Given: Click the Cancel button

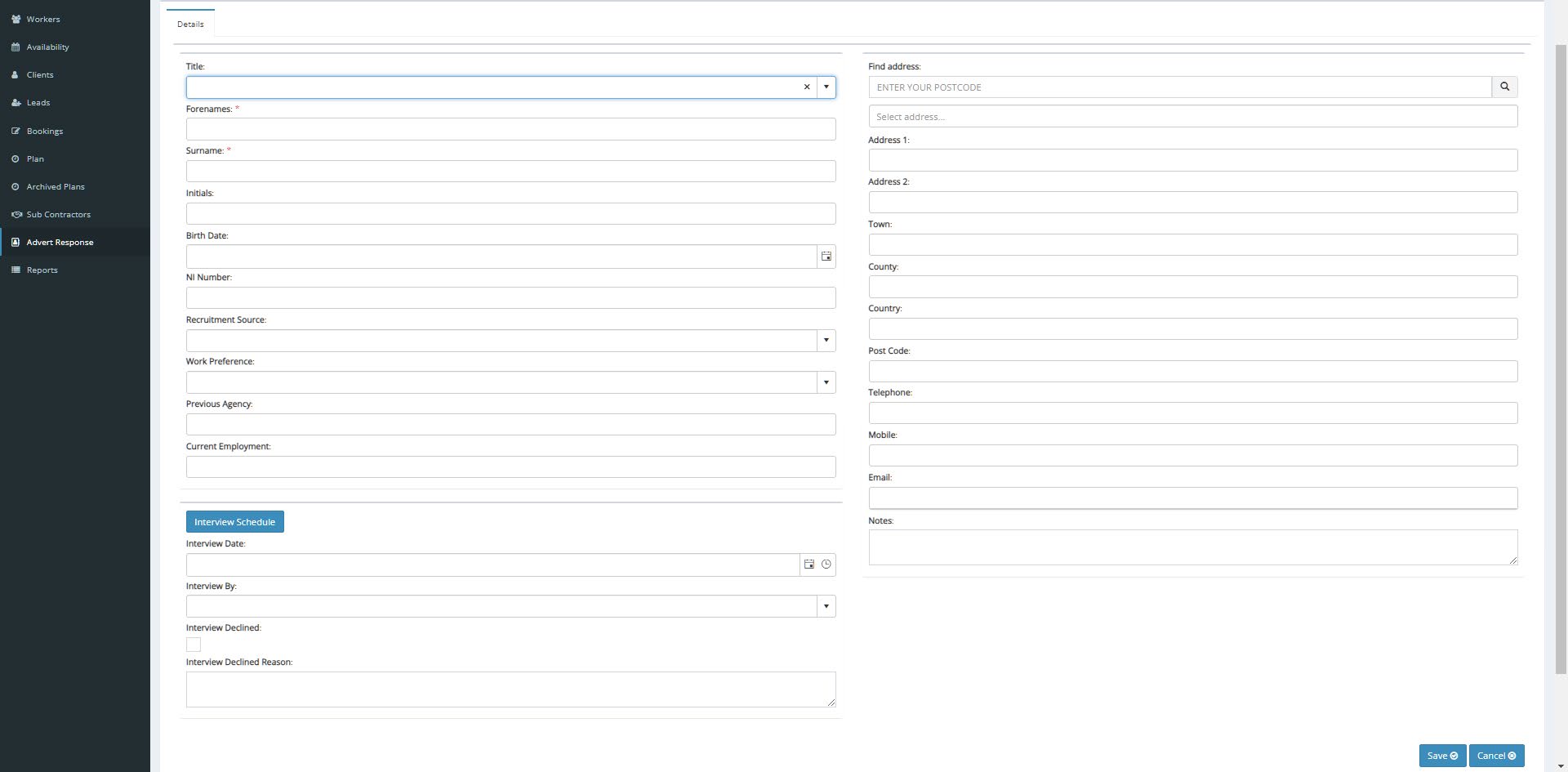Looking at the screenshot, I should pyautogui.click(x=1495, y=756).
